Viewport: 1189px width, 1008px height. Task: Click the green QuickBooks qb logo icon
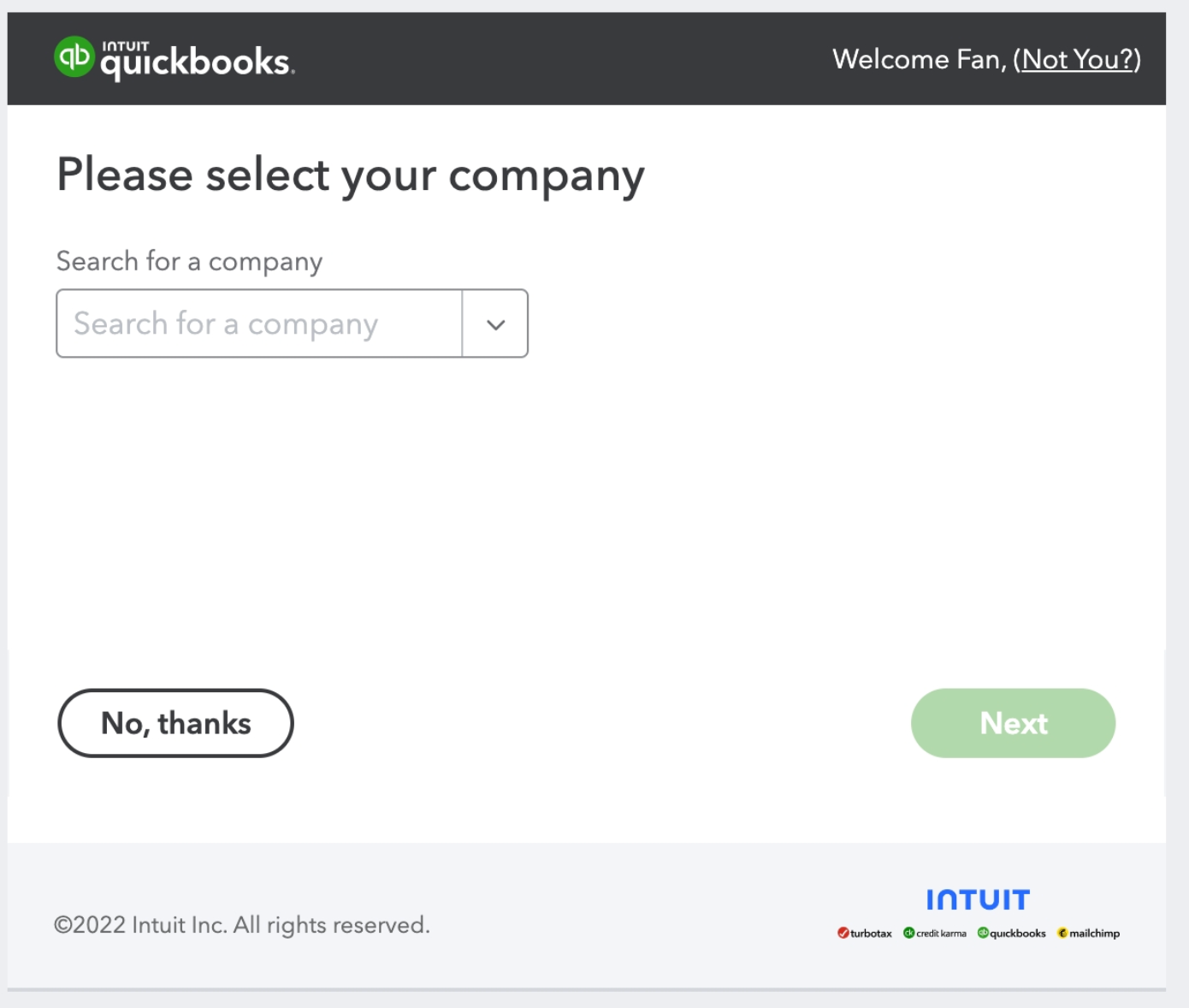click(74, 56)
